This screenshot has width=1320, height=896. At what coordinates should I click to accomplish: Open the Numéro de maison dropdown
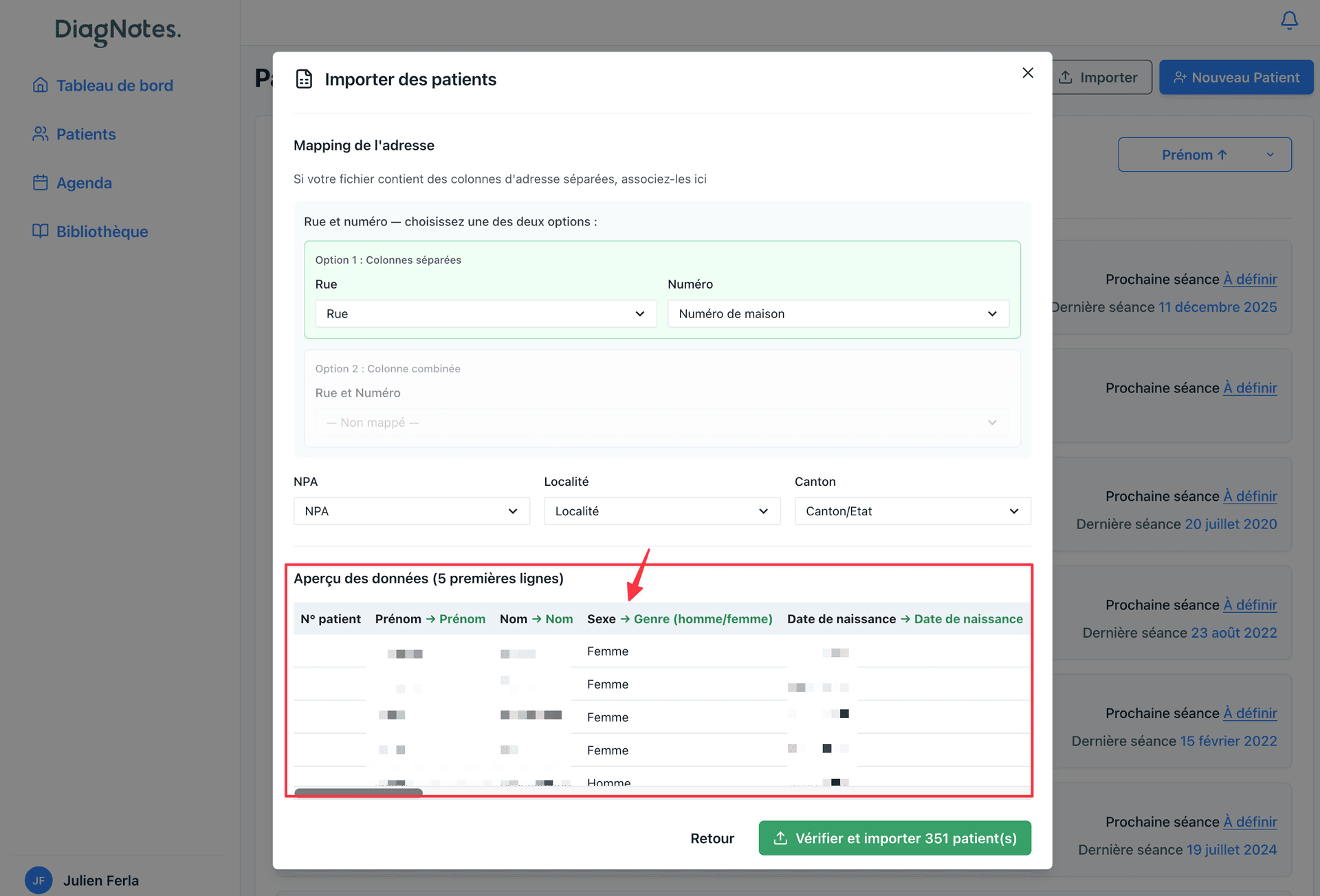(x=837, y=313)
